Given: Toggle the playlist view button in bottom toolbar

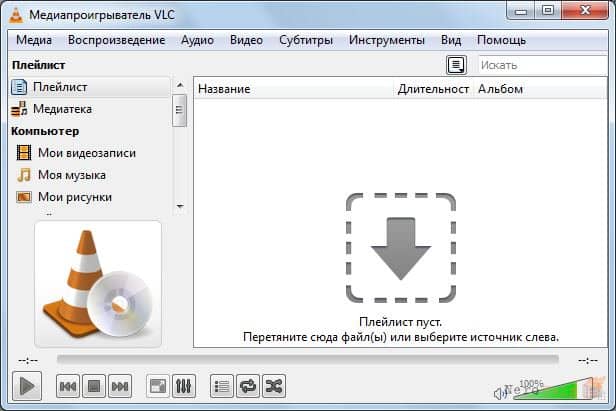Looking at the screenshot, I should 222,386.
